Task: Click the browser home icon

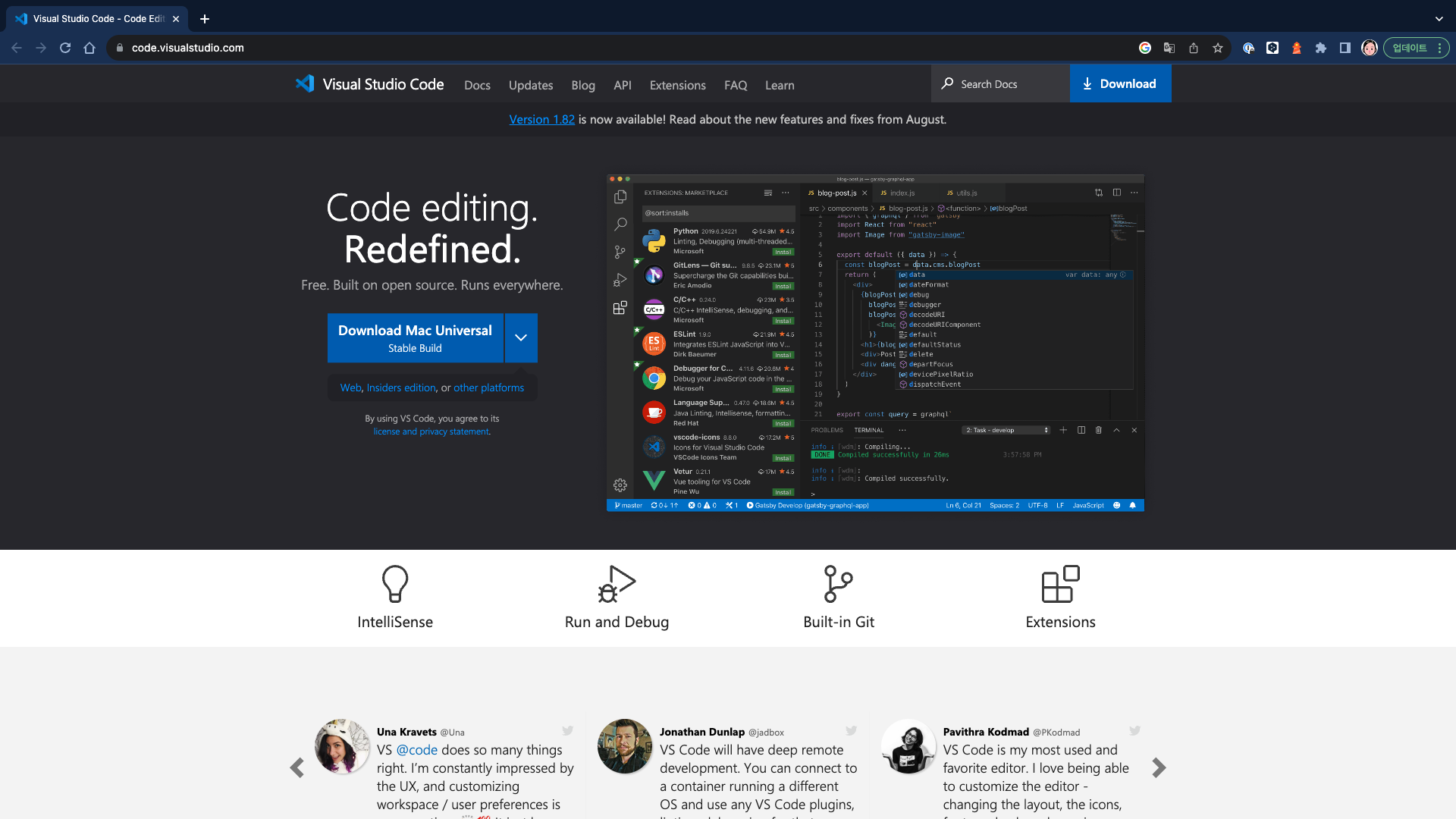Action: 89,48
